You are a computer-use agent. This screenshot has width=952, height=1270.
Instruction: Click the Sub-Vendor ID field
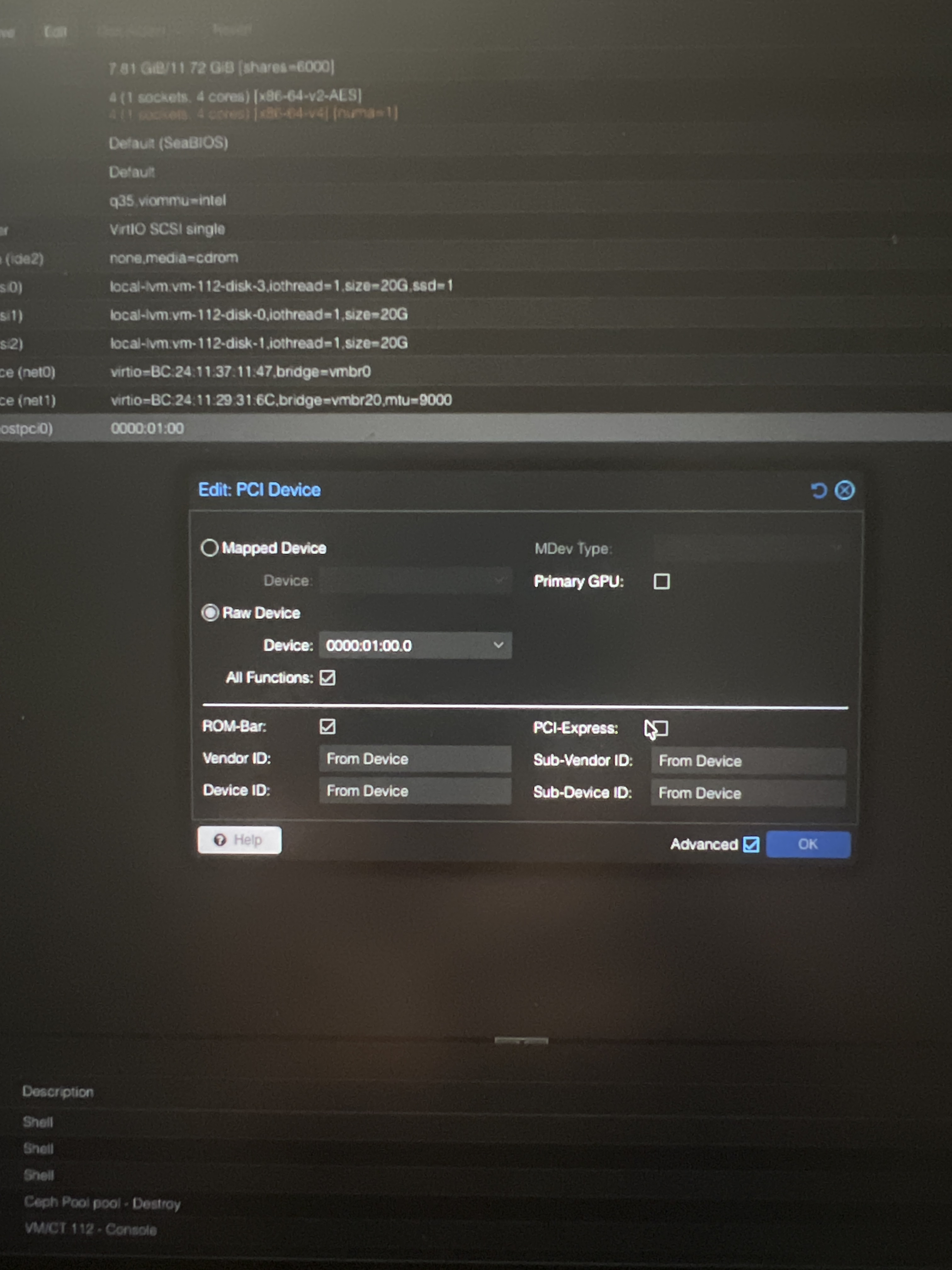[748, 761]
